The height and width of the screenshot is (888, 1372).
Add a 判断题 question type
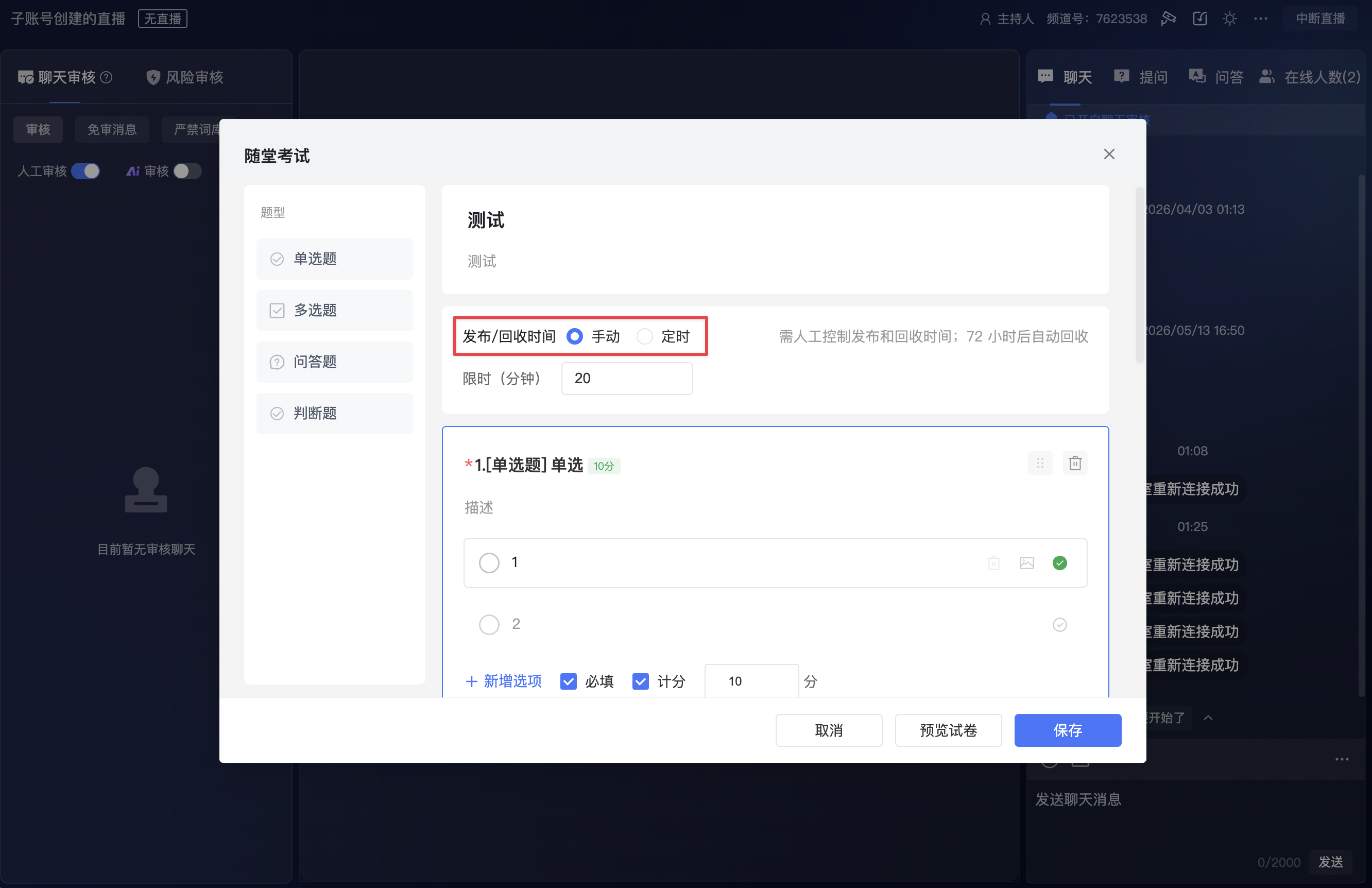pos(334,413)
